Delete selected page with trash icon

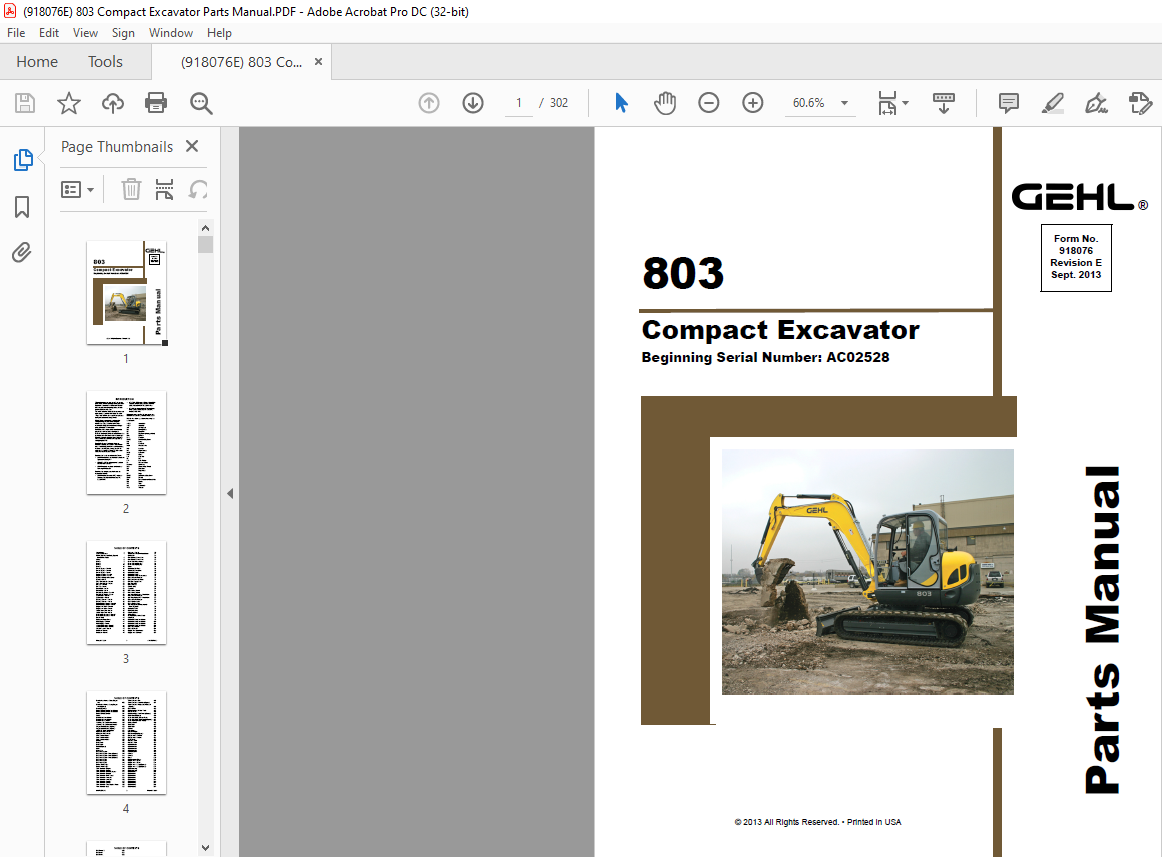pos(131,190)
